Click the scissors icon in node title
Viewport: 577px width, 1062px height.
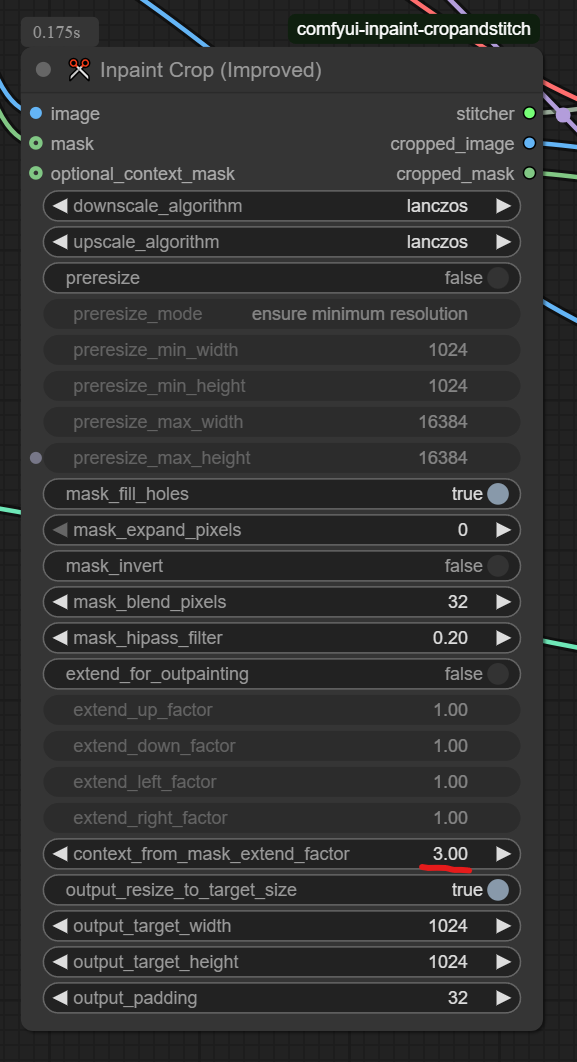[x=79, y=70]
